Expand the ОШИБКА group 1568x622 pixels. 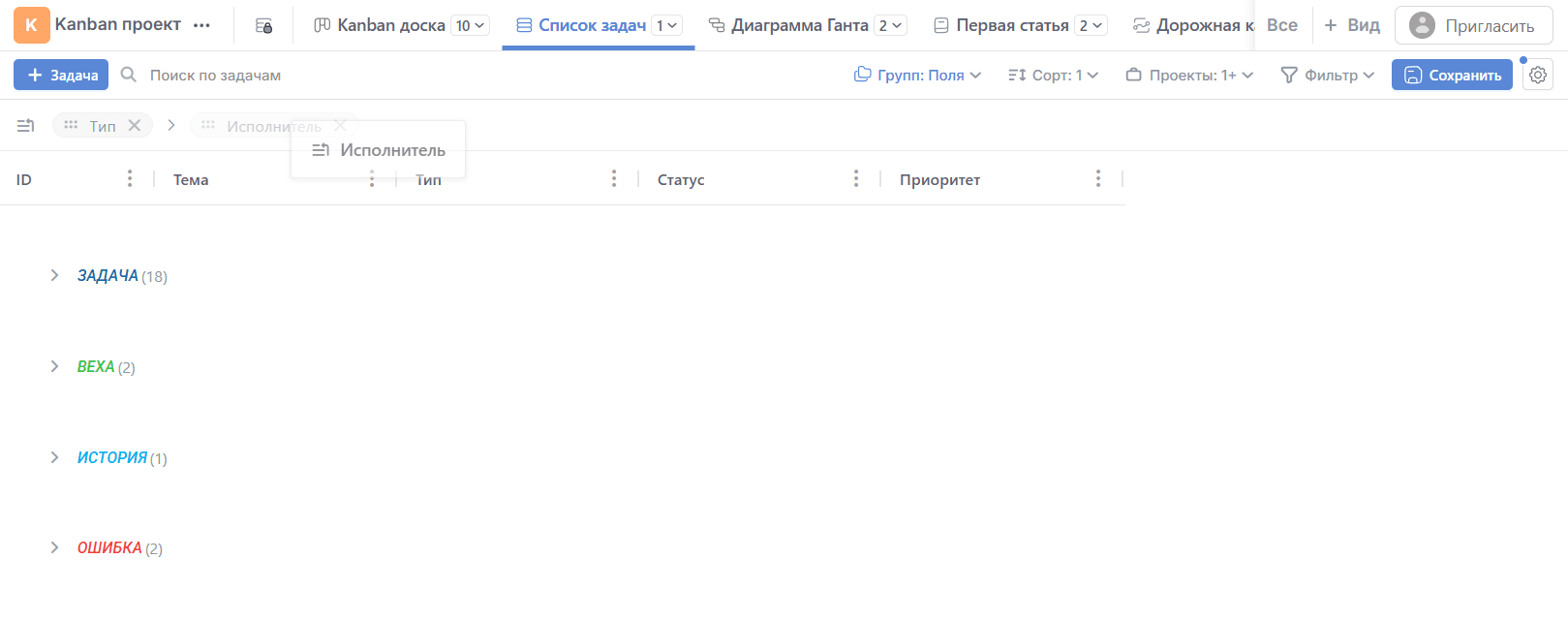point(54,547)
